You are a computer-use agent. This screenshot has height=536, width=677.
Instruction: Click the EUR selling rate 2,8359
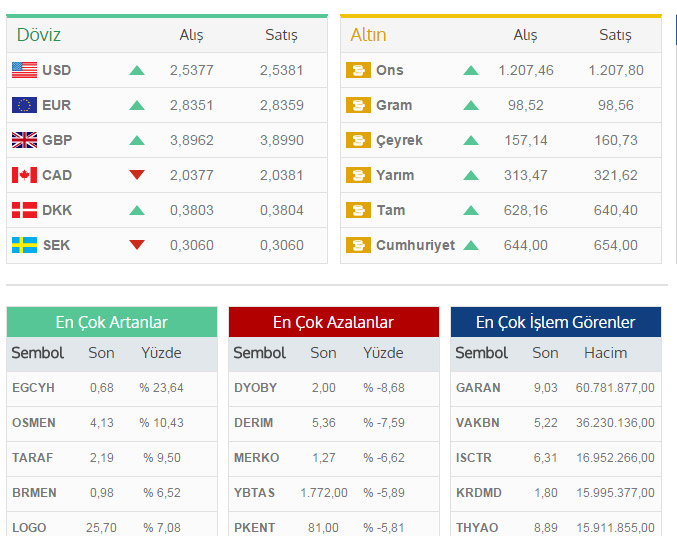tap(282, 105)
